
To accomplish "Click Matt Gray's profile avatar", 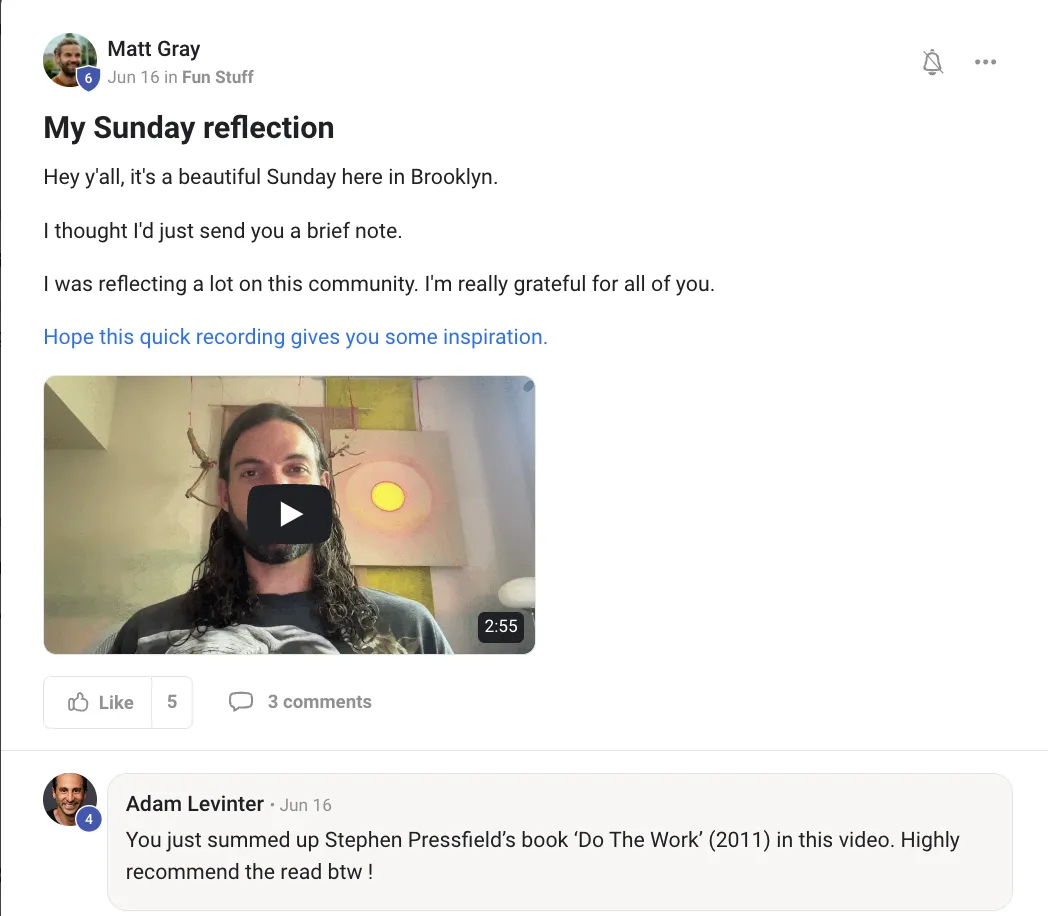I will click(x=70, y=60).
